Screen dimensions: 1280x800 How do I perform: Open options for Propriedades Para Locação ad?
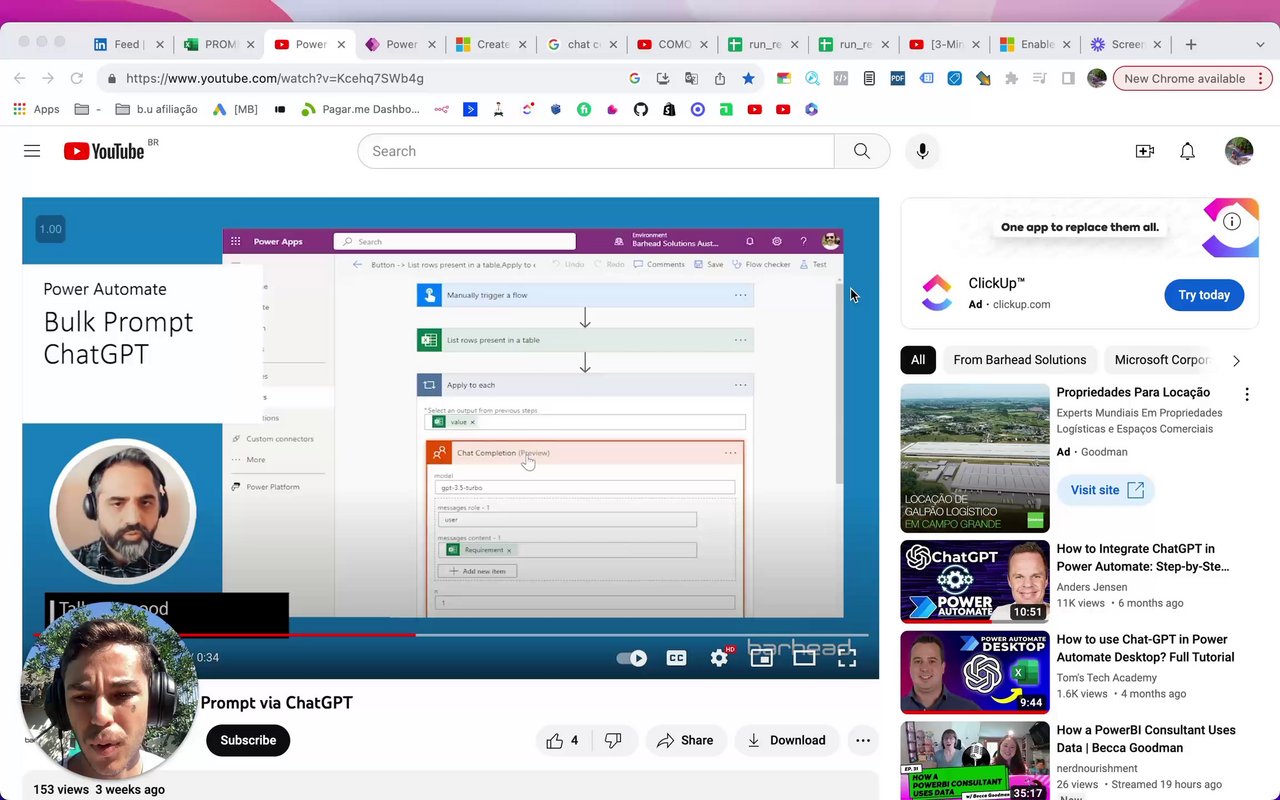(x=1247, y=395)
